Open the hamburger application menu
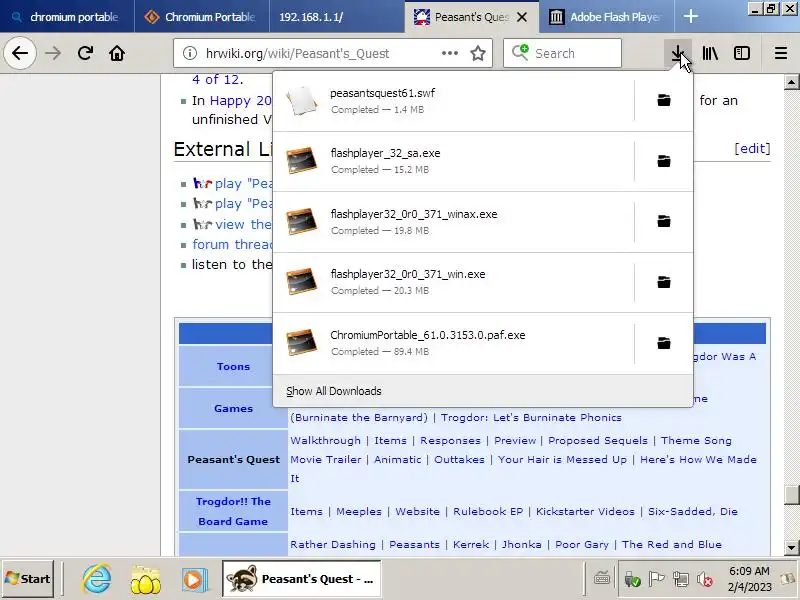800x600 pixels. 781,53
